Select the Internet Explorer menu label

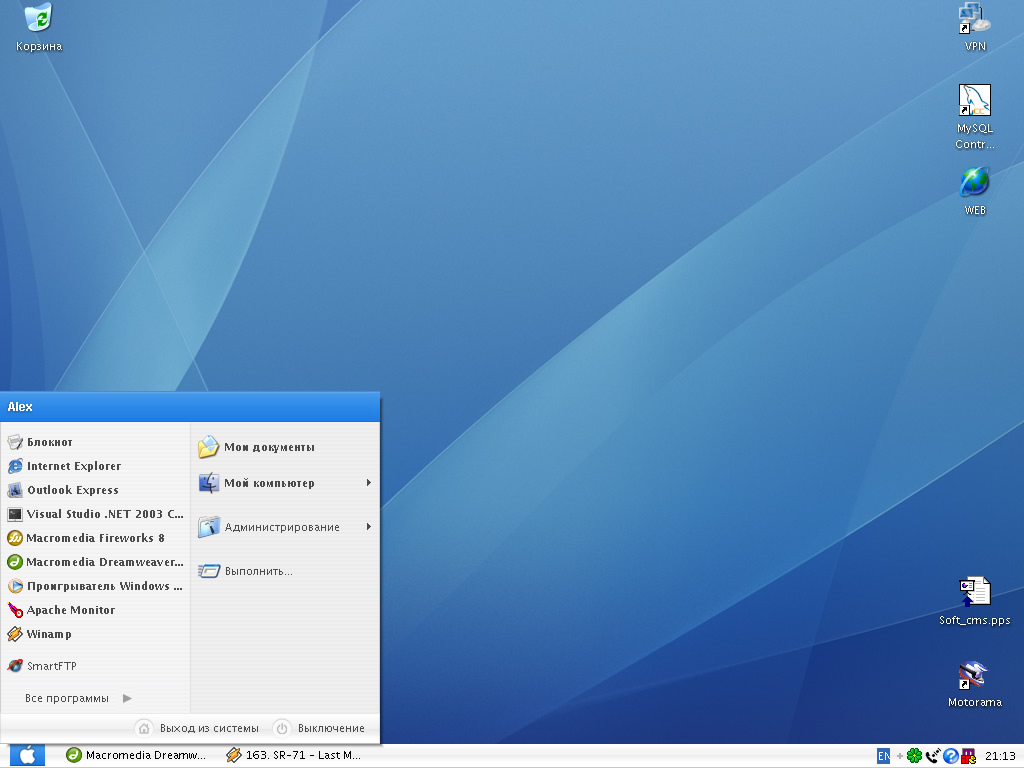click(x=74, y=466)
